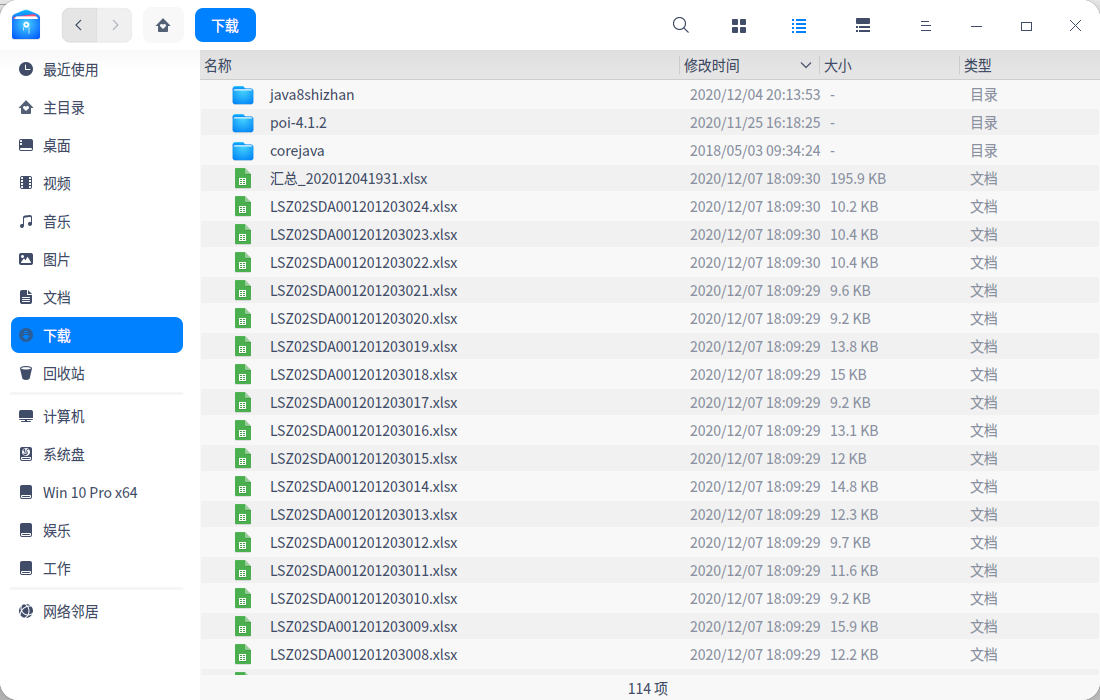The height and width of the screenshot is (700, 1100).
Task: Click the 下载 breadcrumb button
Action: [225, 25]
